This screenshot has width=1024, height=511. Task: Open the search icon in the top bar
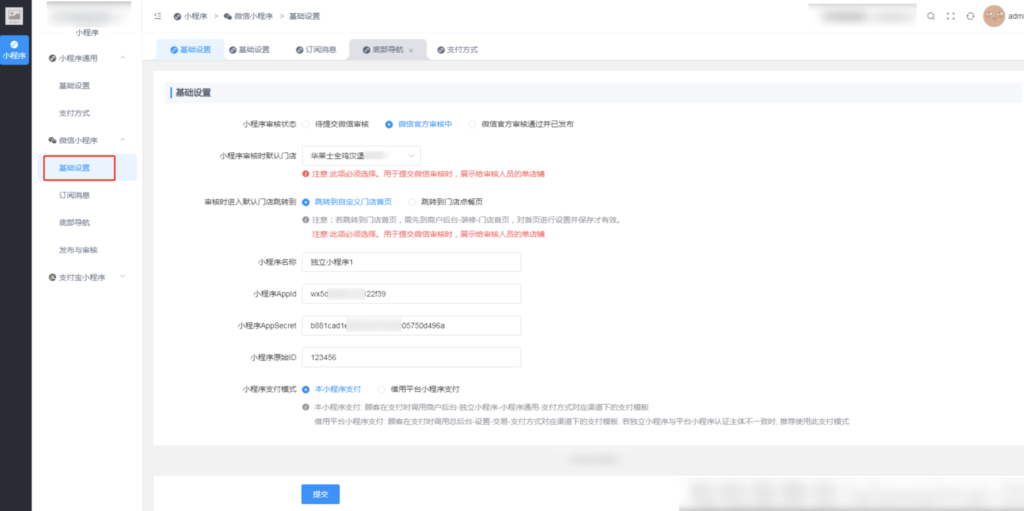pyautogui.click(x=931, y=16)
